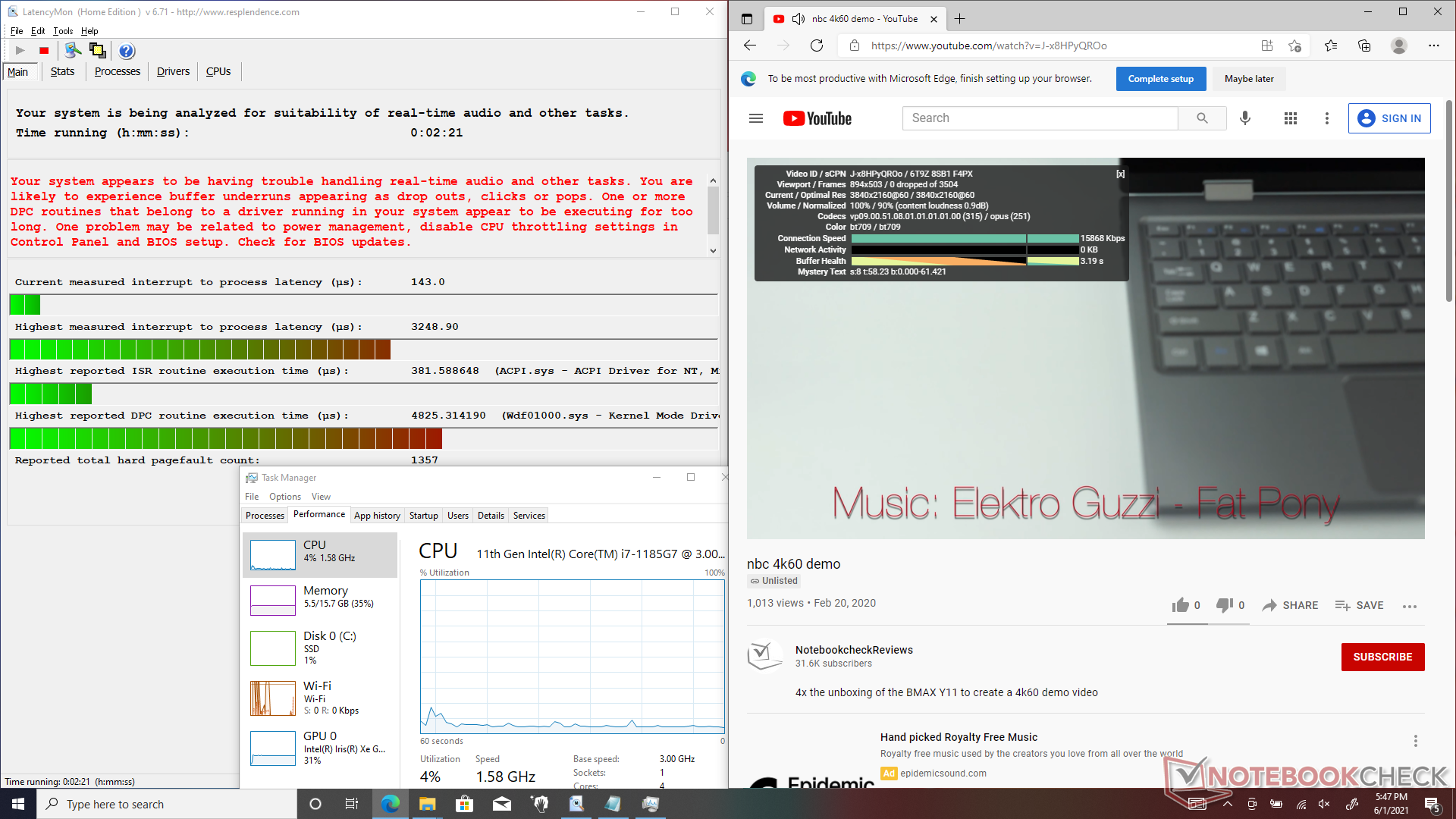Expand video more actions ellipsis
Viewport: 1456px width, 819px height.
[1409, 606]
